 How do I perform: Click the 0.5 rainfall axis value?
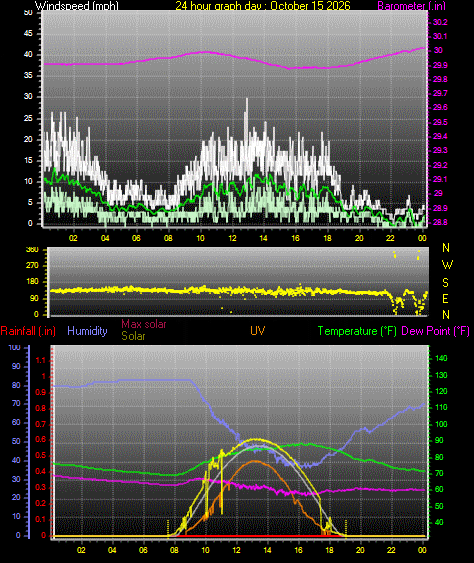pyautogui.click(x=41, y=456)
